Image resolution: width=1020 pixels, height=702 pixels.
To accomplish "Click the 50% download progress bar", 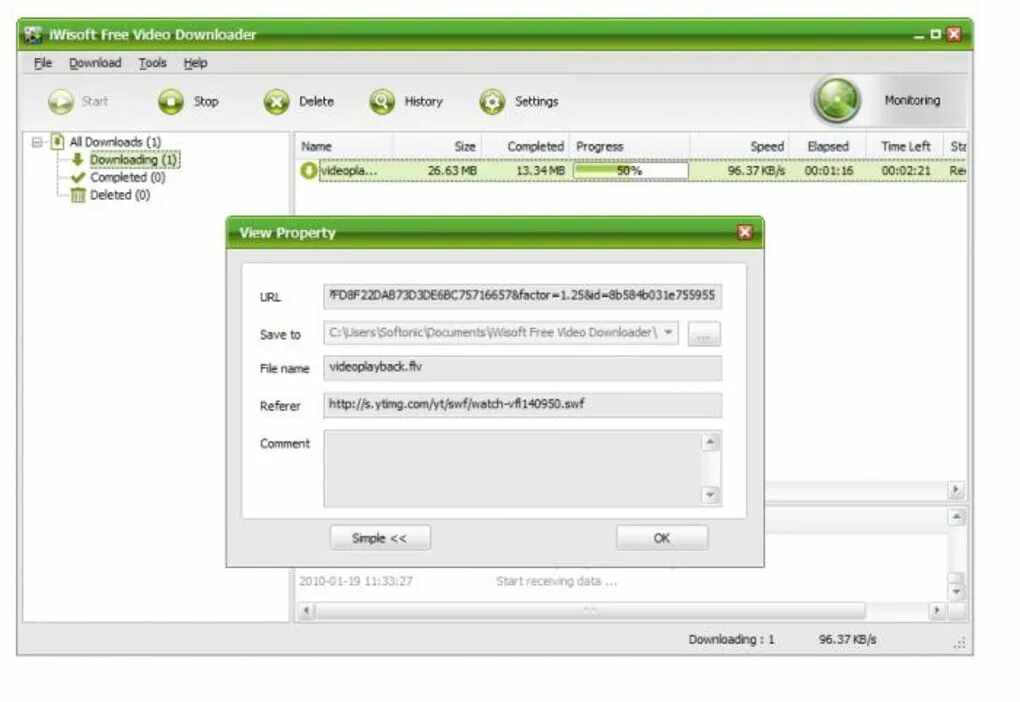I will pos(630,170).
